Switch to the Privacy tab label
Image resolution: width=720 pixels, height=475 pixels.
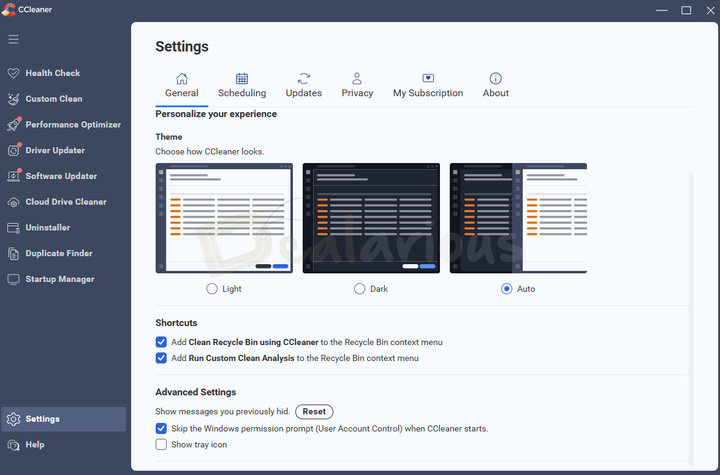357,93
